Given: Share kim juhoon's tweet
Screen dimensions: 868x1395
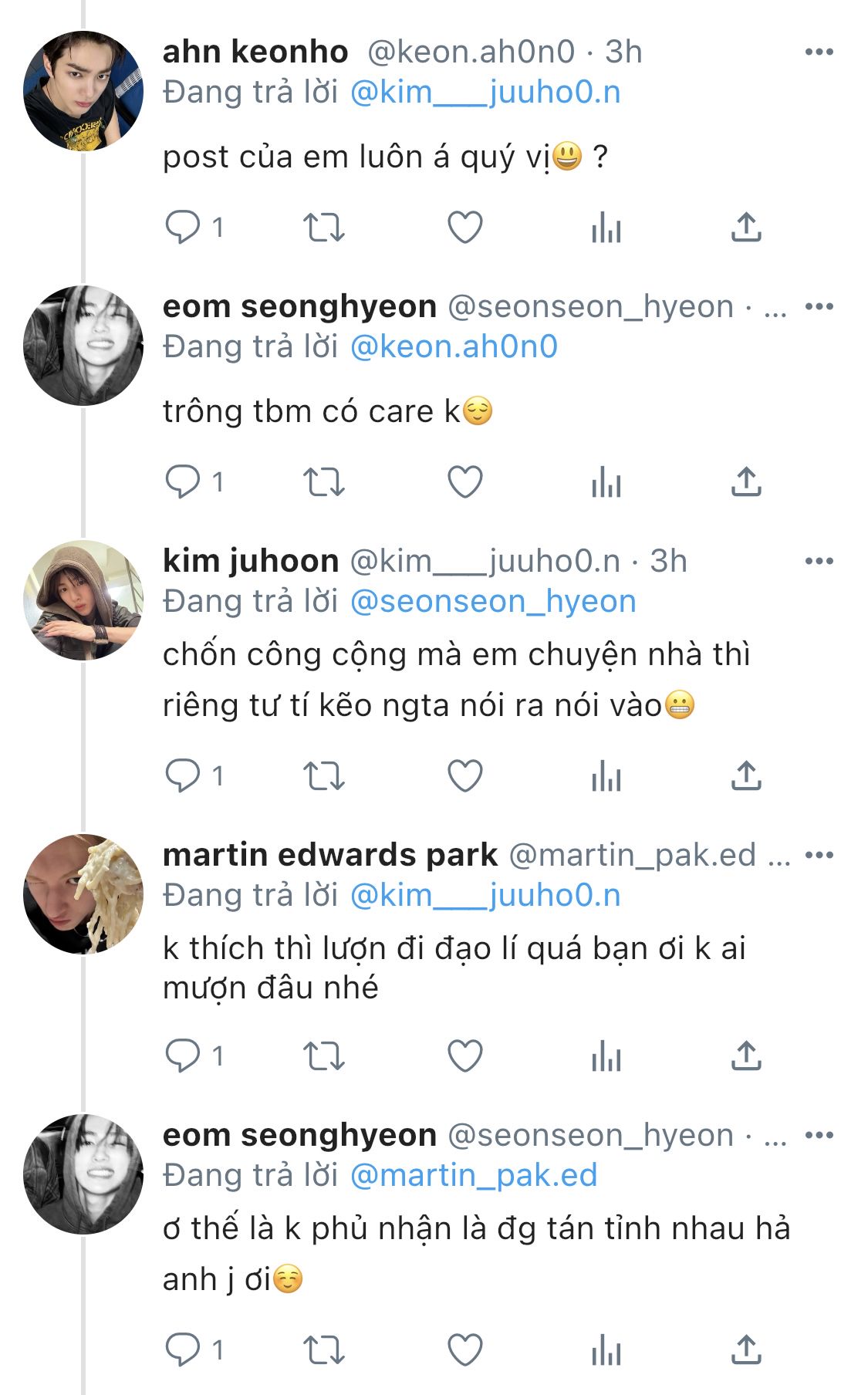Looking at the screenshot, I should tap(746, 775).
